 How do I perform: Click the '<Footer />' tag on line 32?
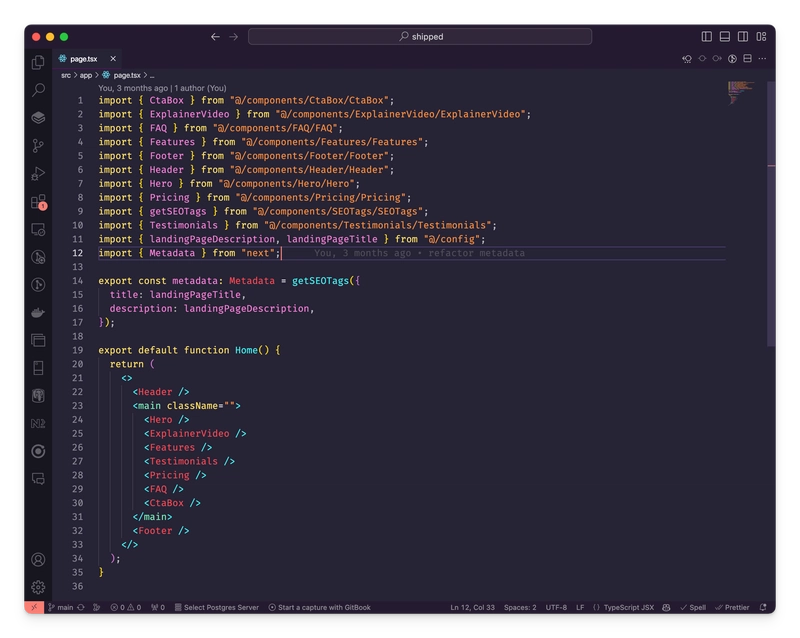click(x=161, y=531)
